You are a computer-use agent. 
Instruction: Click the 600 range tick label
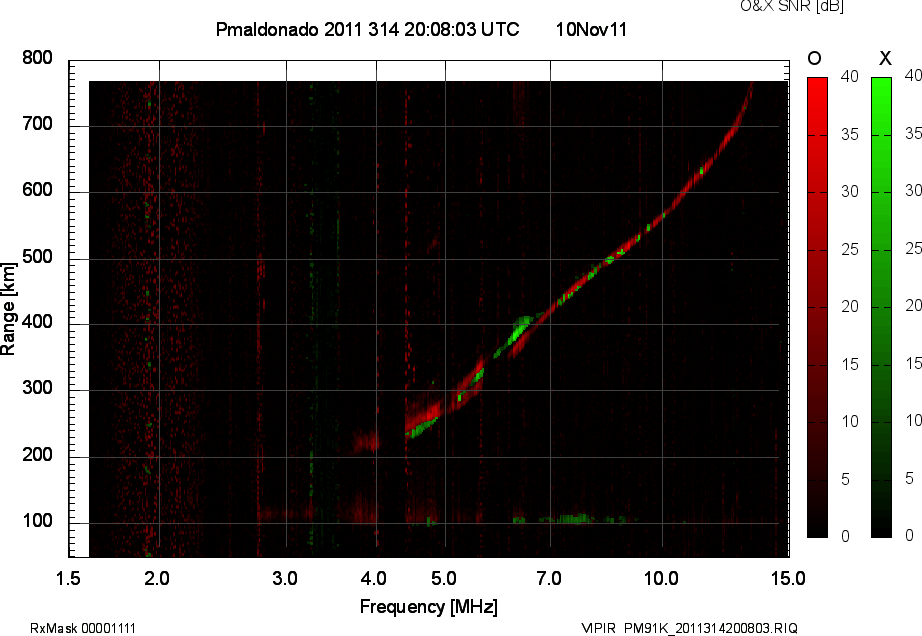click(x=37, y=190)
